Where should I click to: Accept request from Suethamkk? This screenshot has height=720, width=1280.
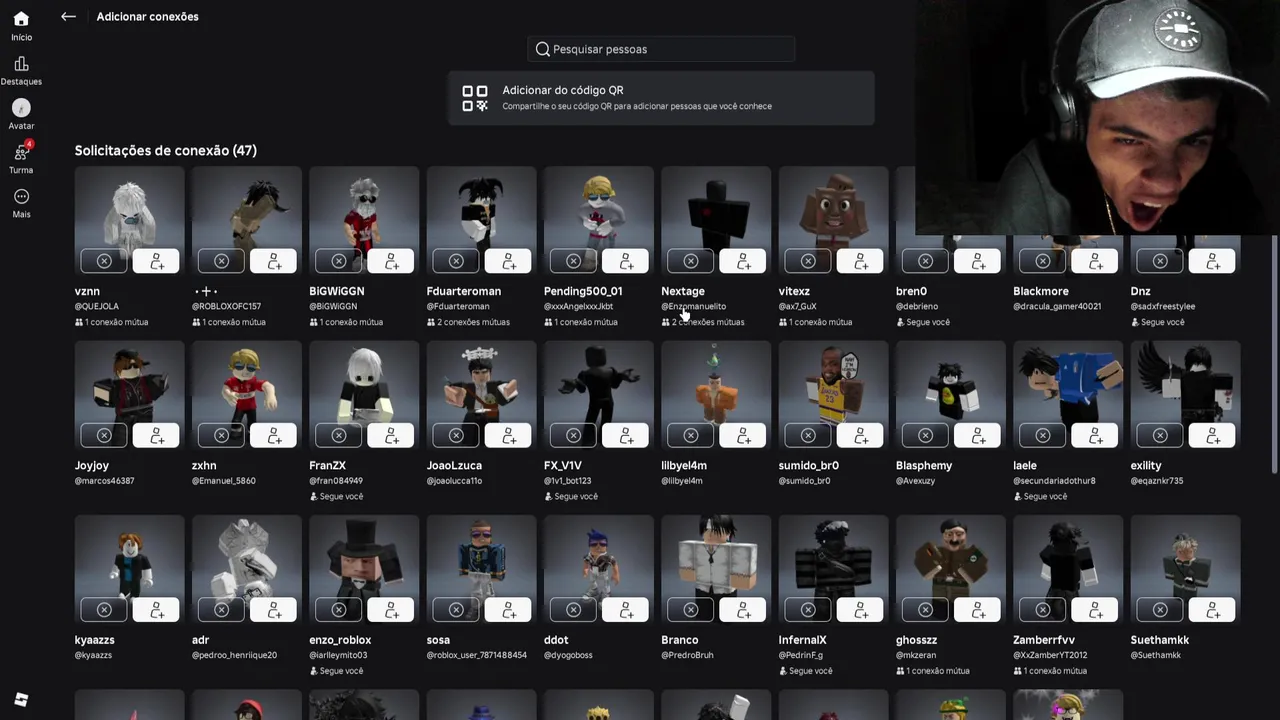[1212, 609]
